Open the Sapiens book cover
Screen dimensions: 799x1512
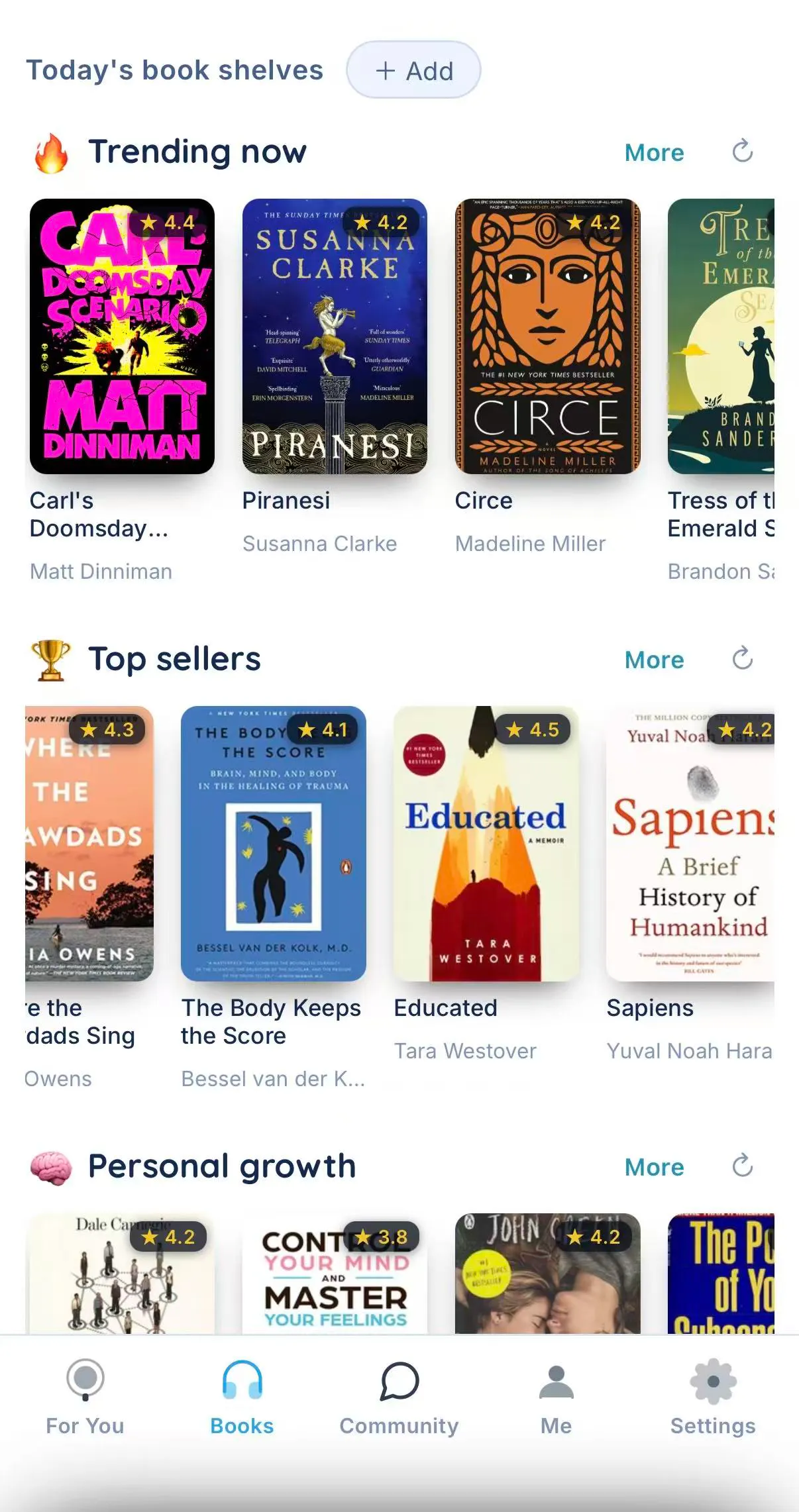(x=690, y=844)
